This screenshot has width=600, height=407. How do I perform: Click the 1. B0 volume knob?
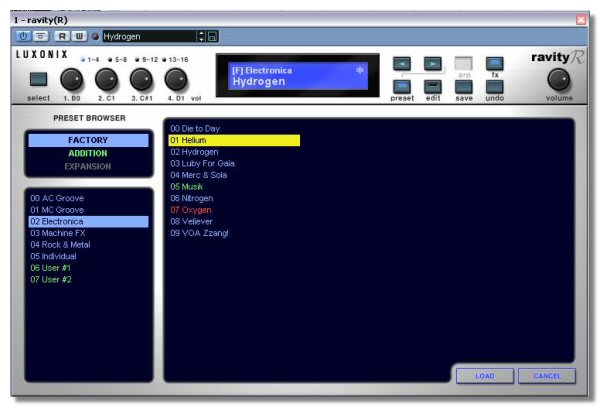72,80
